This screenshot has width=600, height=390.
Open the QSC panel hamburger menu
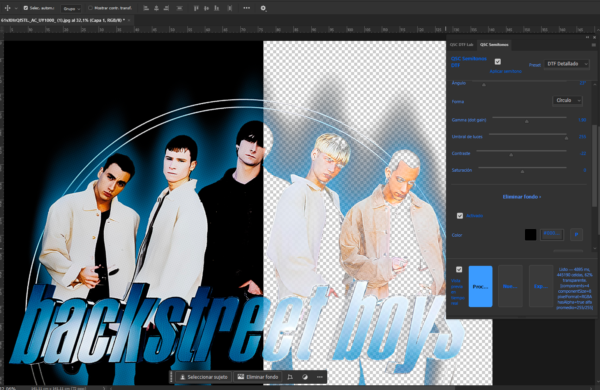[x=594, y=45]
